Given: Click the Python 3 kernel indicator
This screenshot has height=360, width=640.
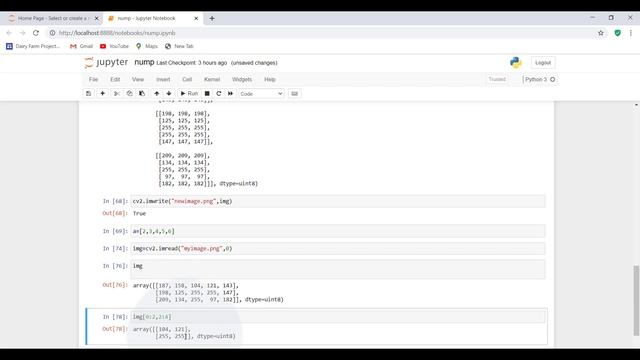Looking at the screenshot, I should [x=540, y=79].
